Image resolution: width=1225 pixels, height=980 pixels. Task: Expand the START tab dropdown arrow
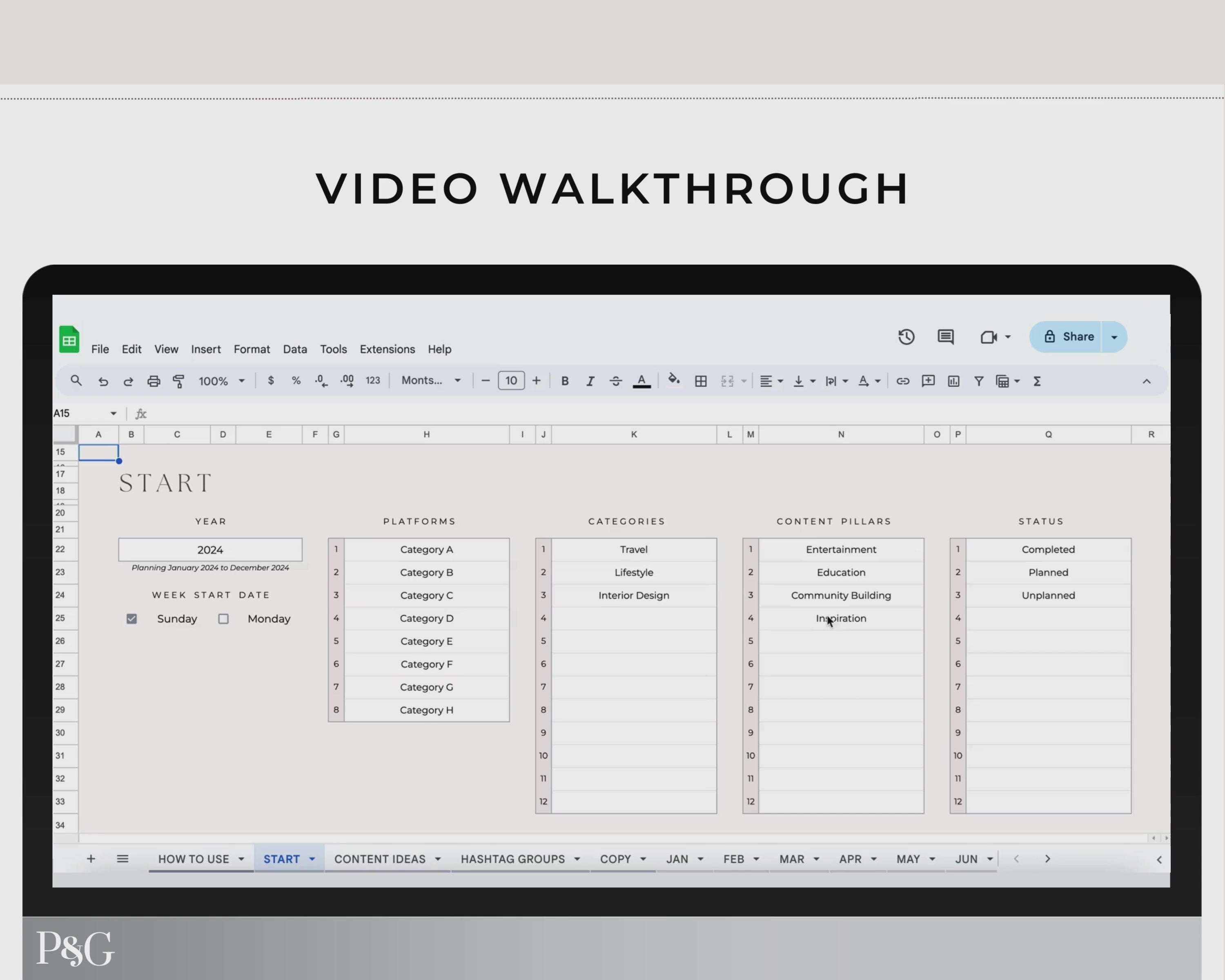coord(312,859)
